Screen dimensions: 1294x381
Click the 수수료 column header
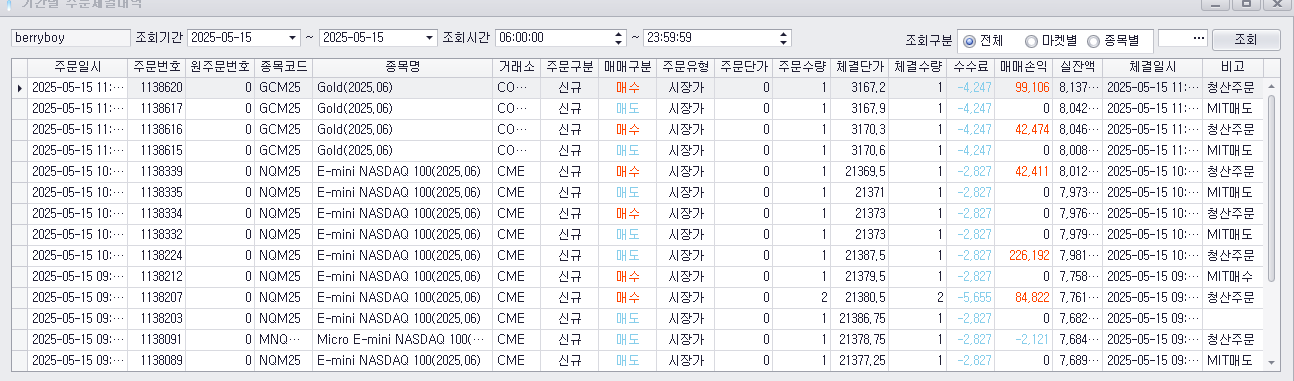[x=971, y=67]
